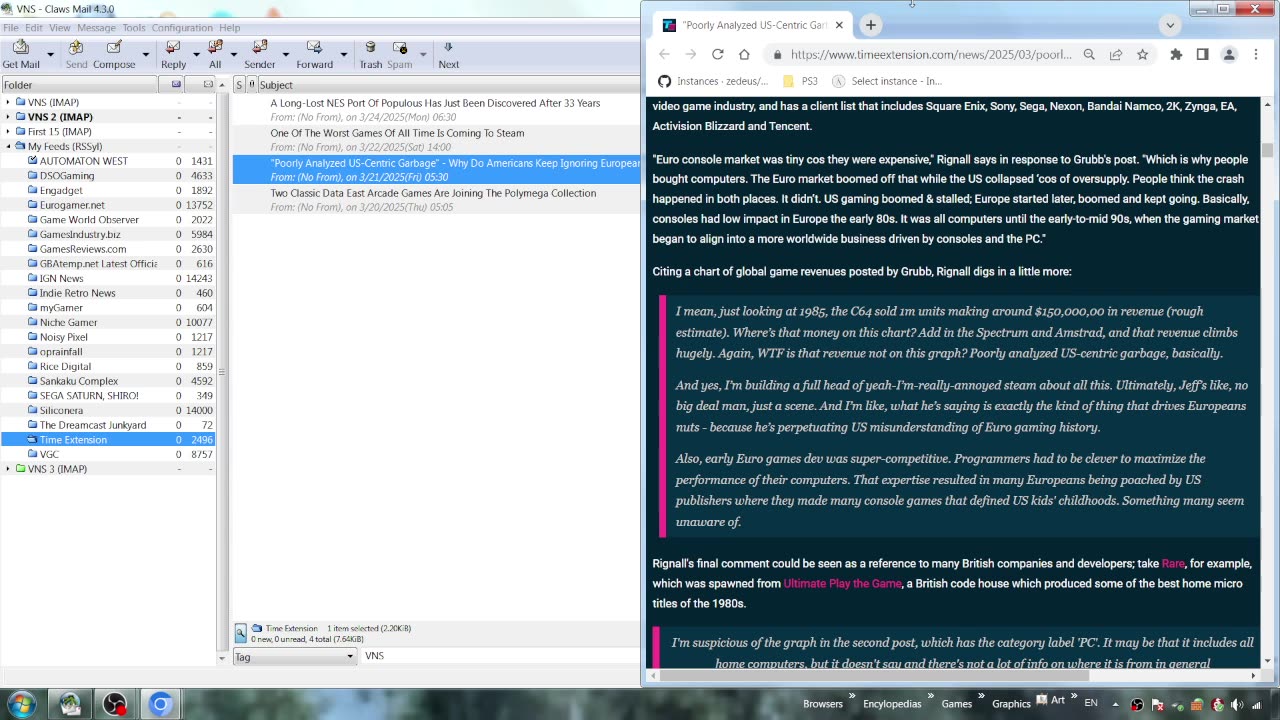Screen dimensions: 1280x720
Task: Open the Chrome profile avatar
Action: tap(1229, 55)
